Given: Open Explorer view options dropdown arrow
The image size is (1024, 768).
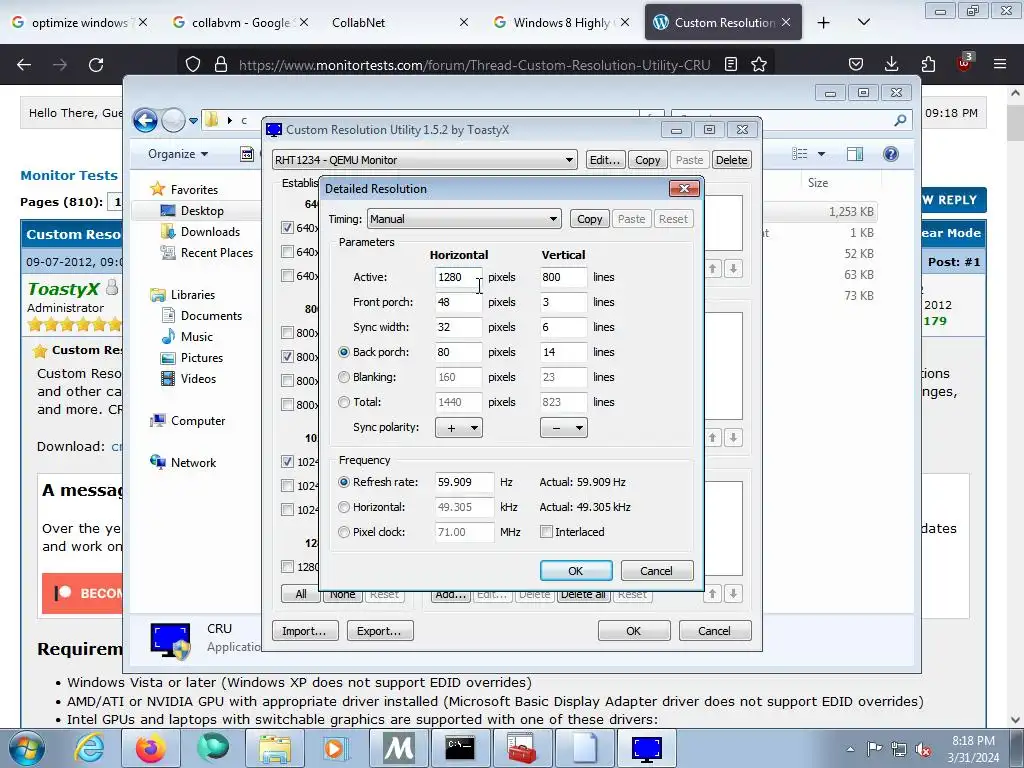Looking at the screenshot, I should tap(822, 154).
